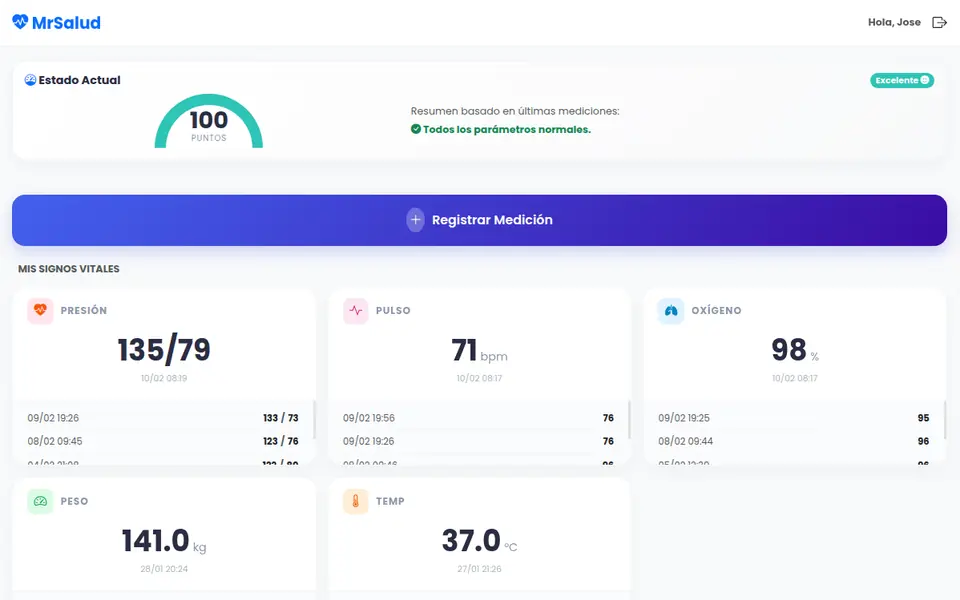Select the 09/02 19:56 pulse entry
960x600 pixels.
tap(478, 418)
